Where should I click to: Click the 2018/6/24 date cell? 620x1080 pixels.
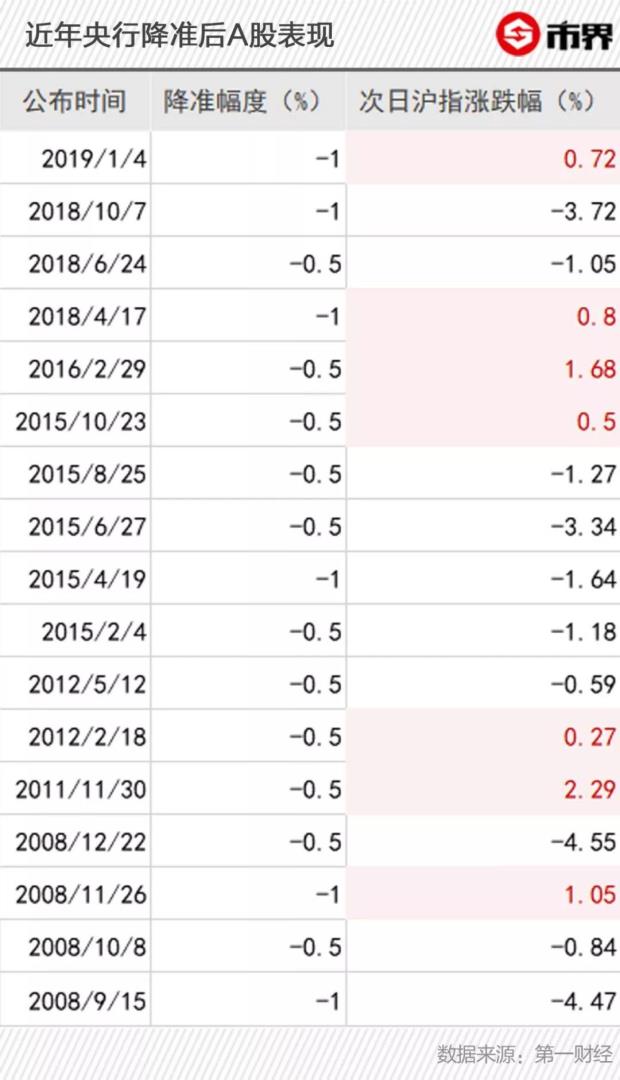(87, 264)
